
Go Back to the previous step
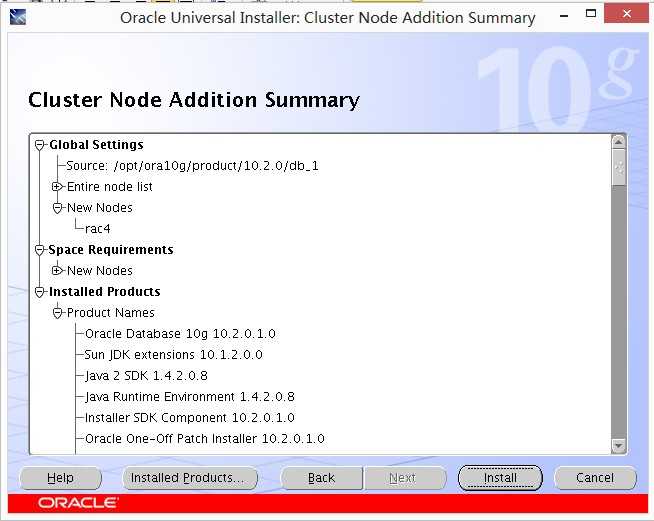321,478
